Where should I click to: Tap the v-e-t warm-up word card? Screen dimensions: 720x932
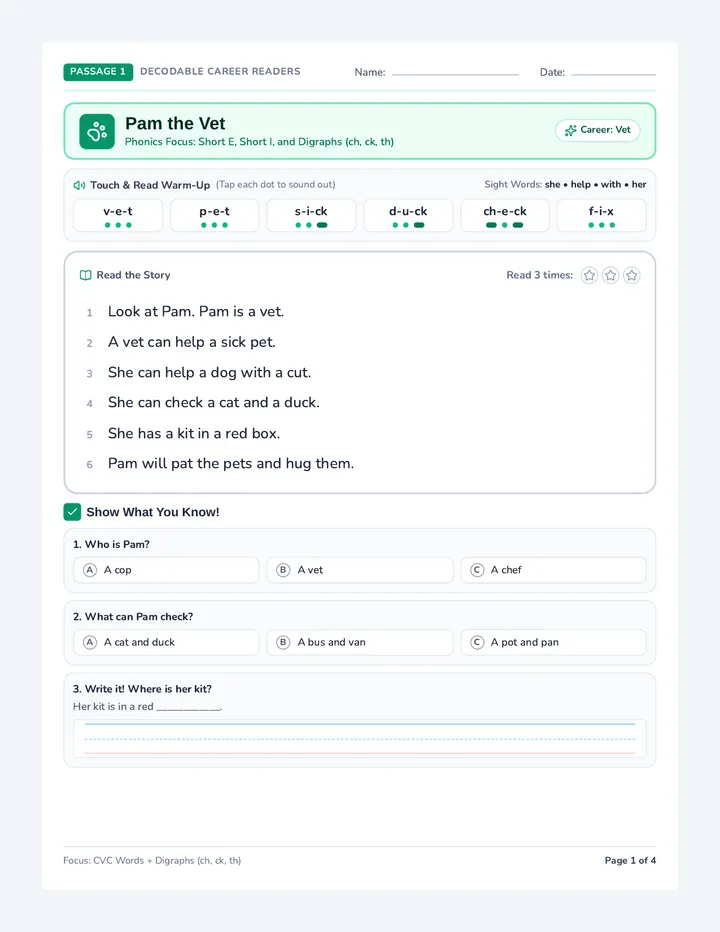[x=118, y=216]
